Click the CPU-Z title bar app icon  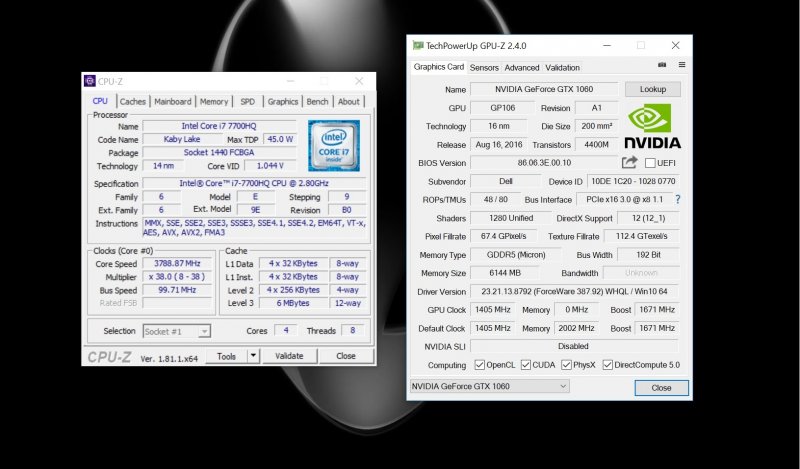tap(90, 81)
